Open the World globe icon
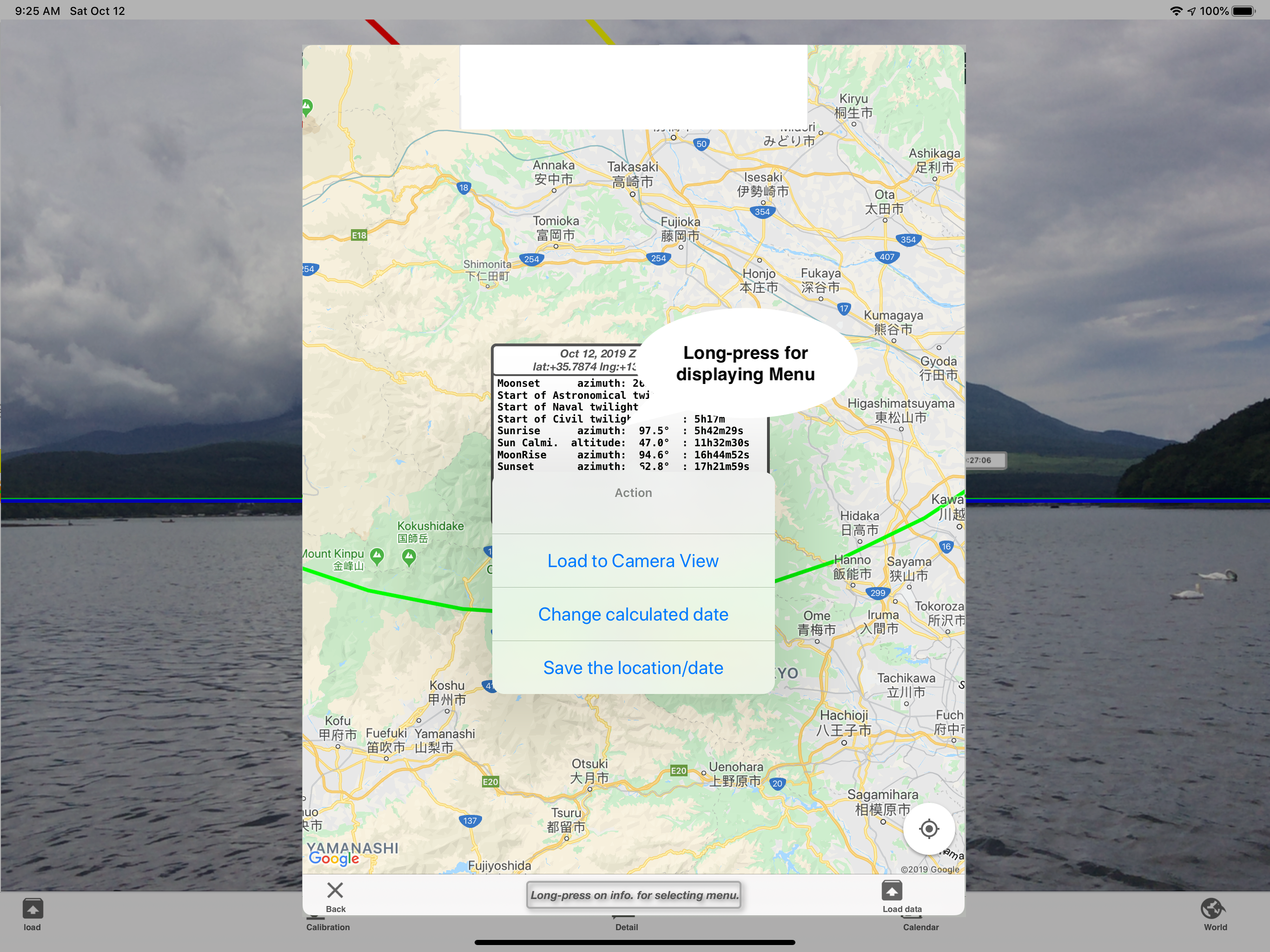The height and width of the screenshot is (952, 1270). tap(1212, 909)
